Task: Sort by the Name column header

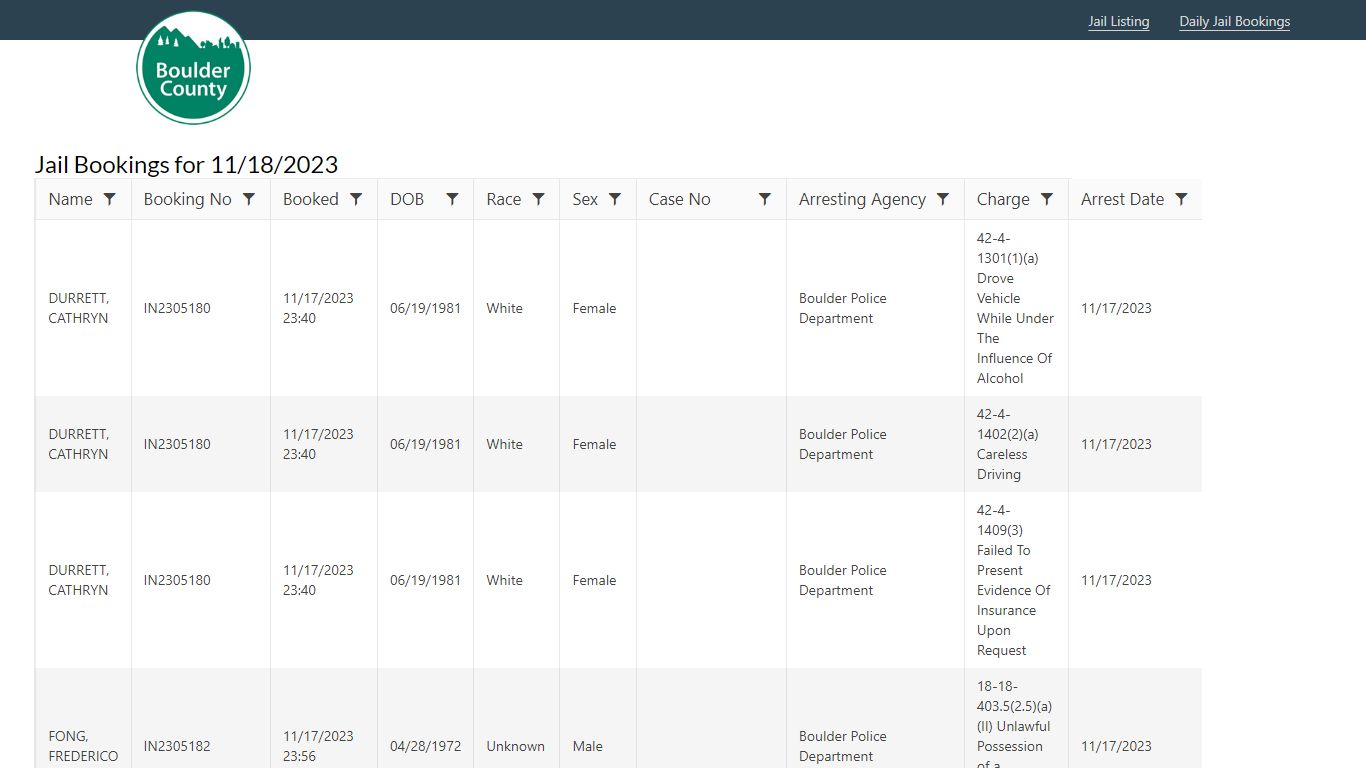Action: click(x=70, y=199)
